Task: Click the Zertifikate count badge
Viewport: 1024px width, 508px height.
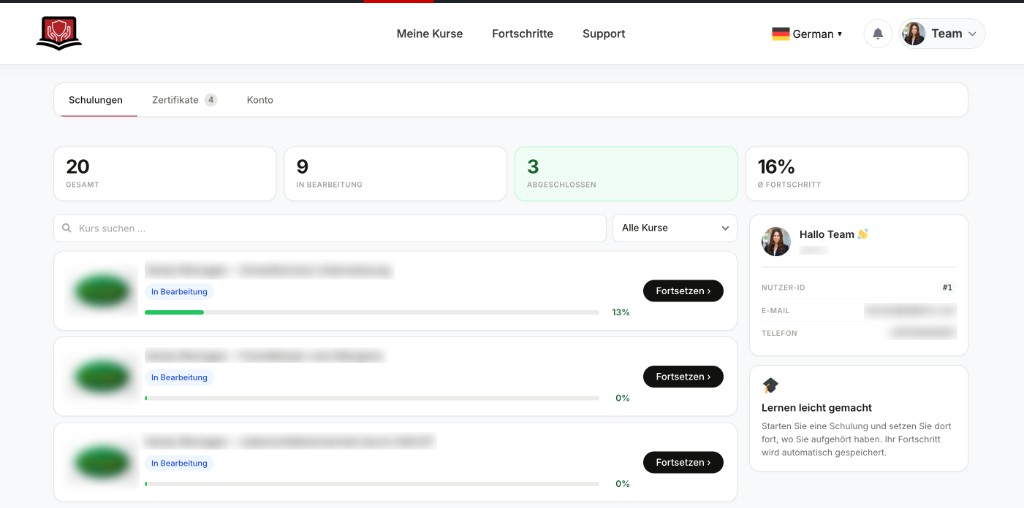Action: tap(210, 100)
